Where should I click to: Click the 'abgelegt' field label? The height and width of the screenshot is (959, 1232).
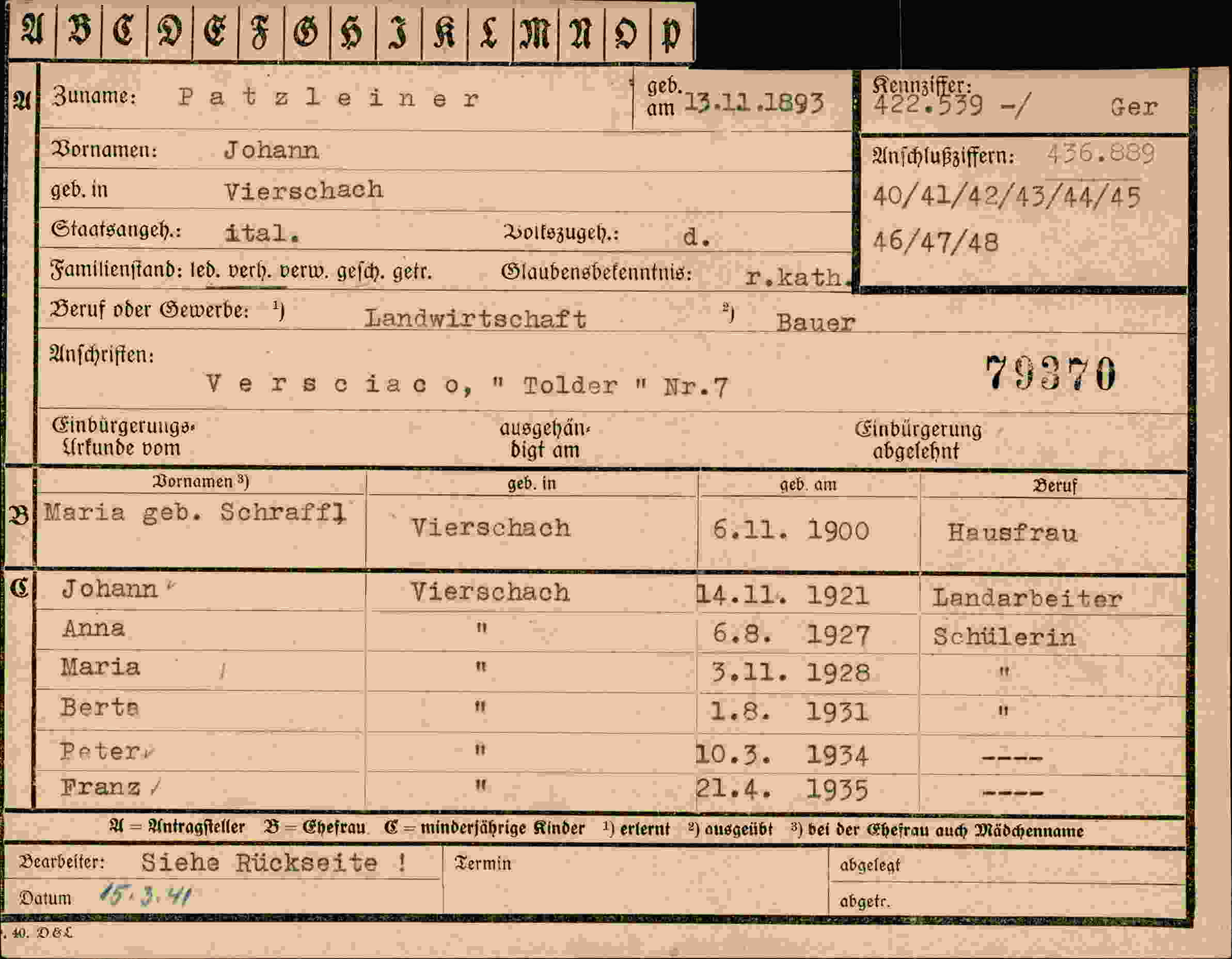(870, 865)
